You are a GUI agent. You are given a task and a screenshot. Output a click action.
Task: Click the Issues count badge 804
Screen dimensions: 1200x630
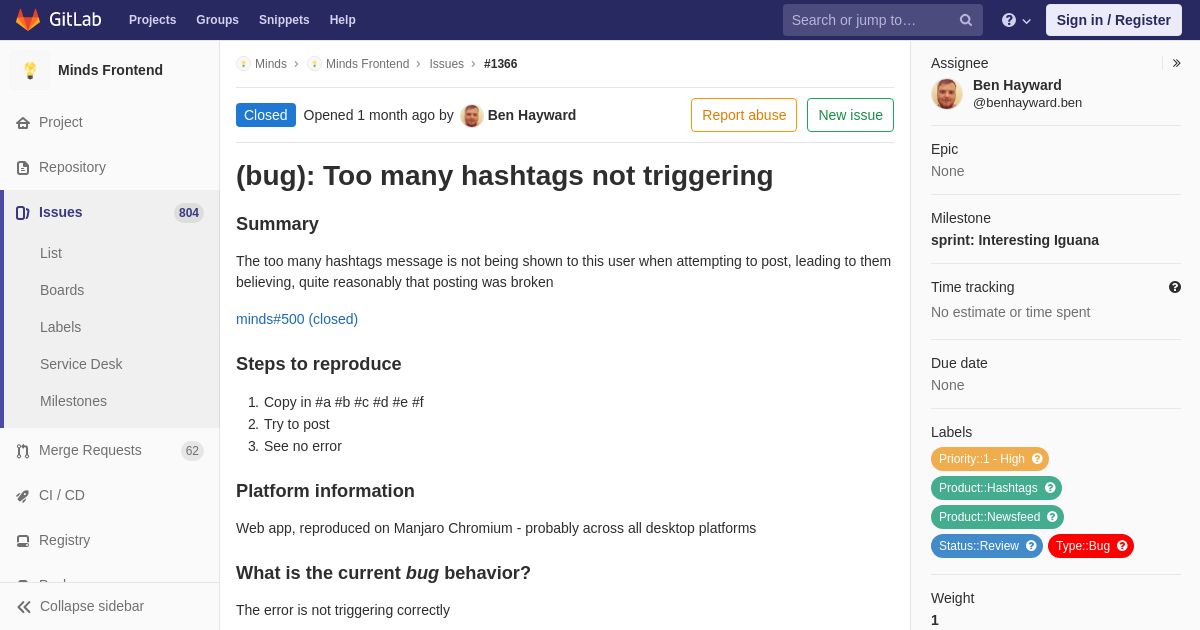tap(189, 213)
